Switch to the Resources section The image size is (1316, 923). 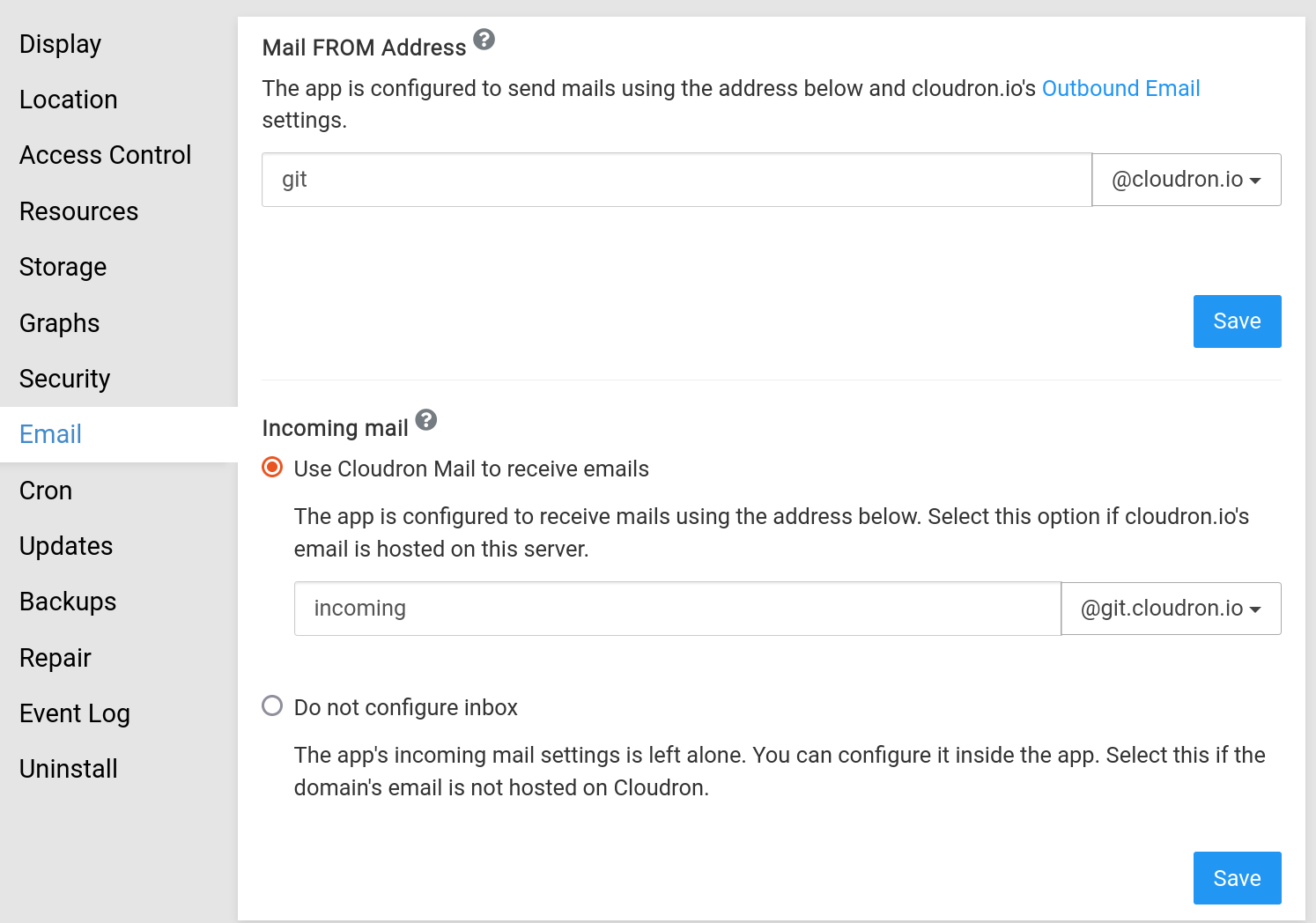pos(78,211)
